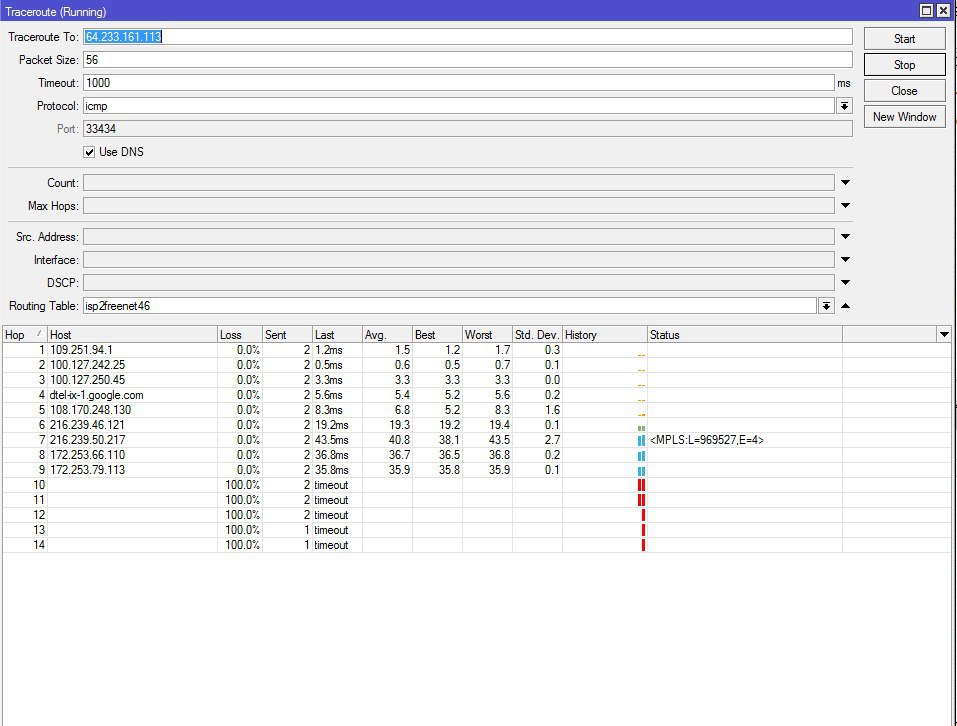Sort table by Last column

tap(338, 334)
